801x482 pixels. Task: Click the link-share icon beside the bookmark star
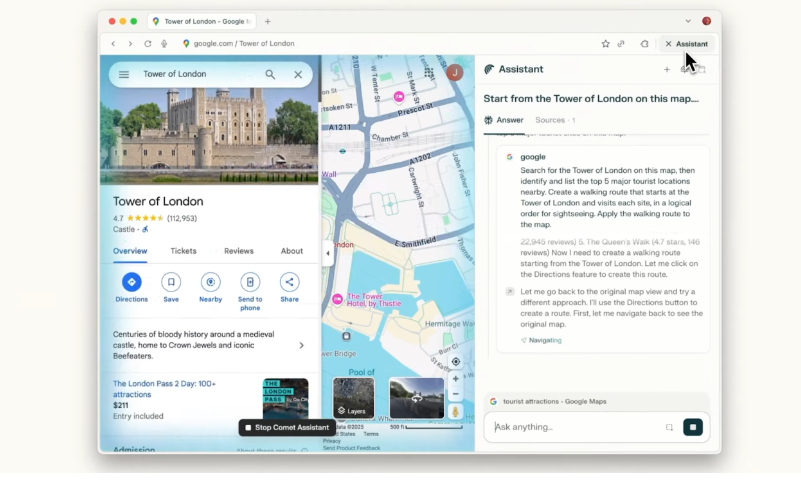click(621, 44)
